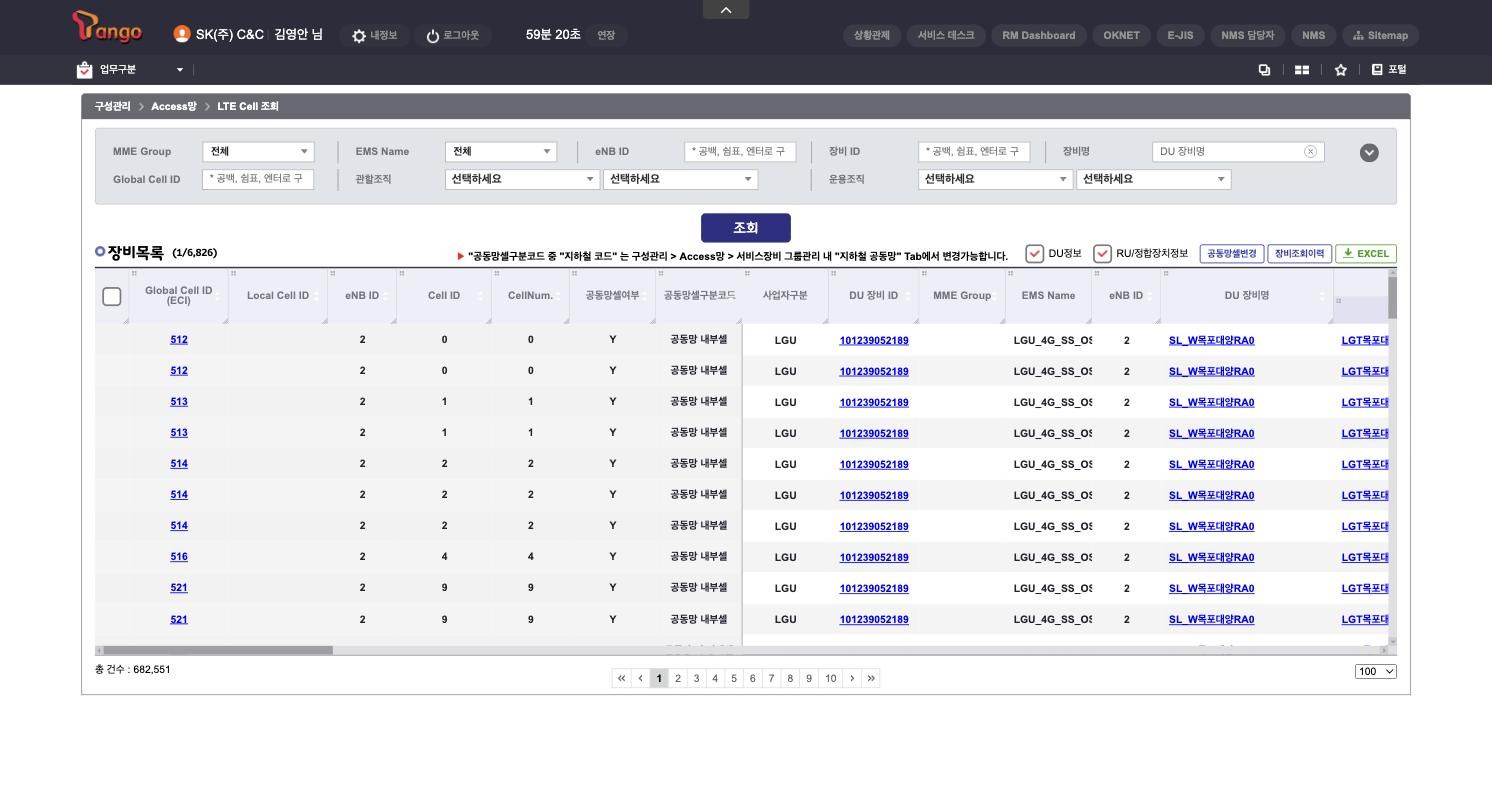This screenshot has width=1492, height=812.
Task: Open the OKNET menu
Action: (x=1122, y=36)
